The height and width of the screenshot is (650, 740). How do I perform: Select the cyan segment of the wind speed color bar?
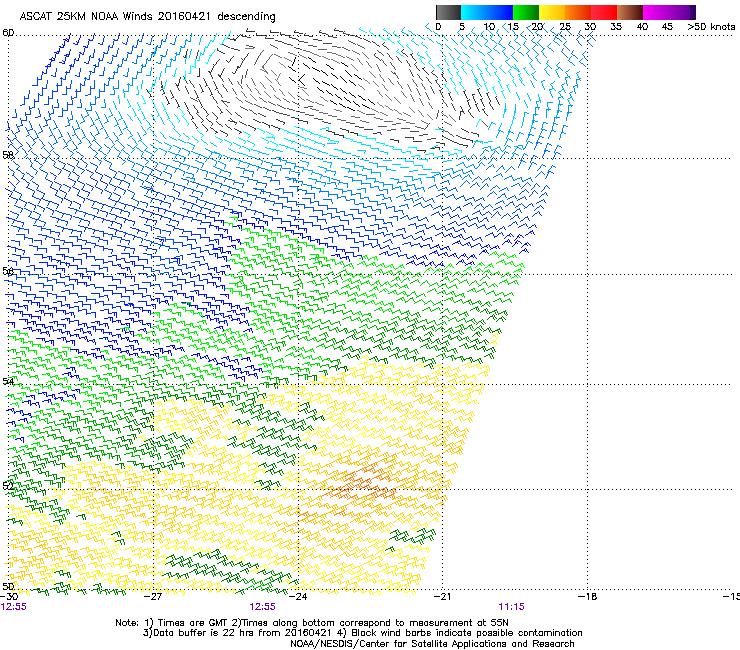[x=474, y=12]
